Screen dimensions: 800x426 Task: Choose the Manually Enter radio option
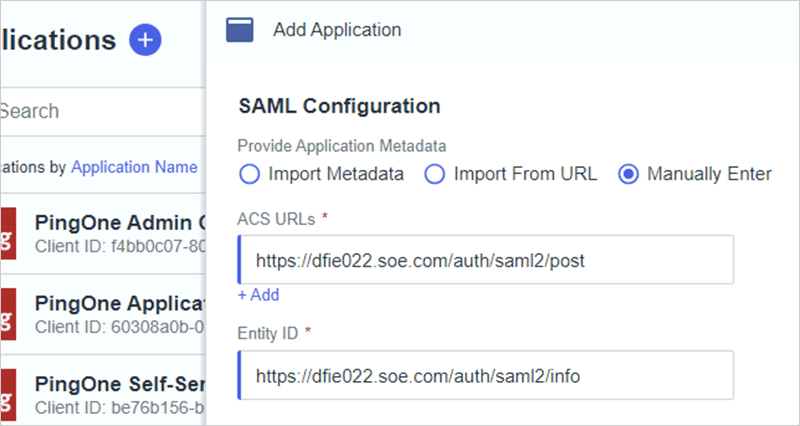pos(629,174)
